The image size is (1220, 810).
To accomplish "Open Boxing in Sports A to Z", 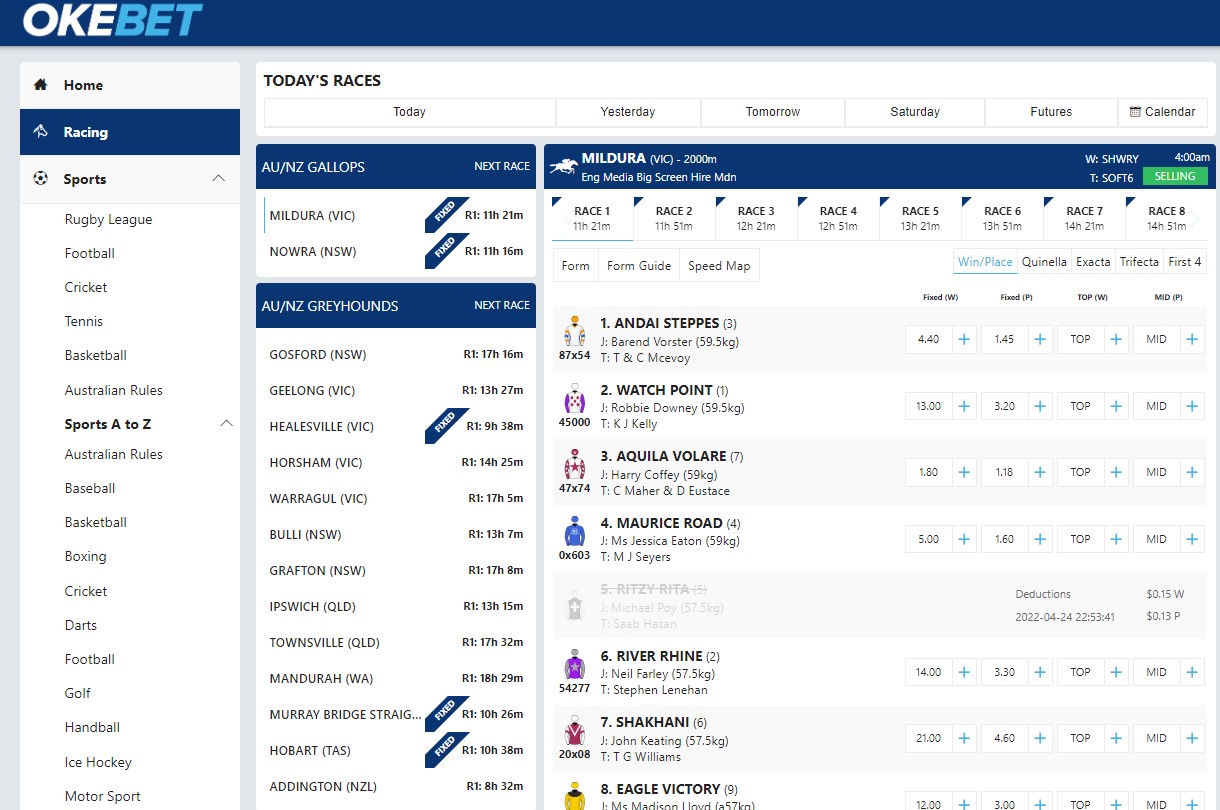I will 85,556.
